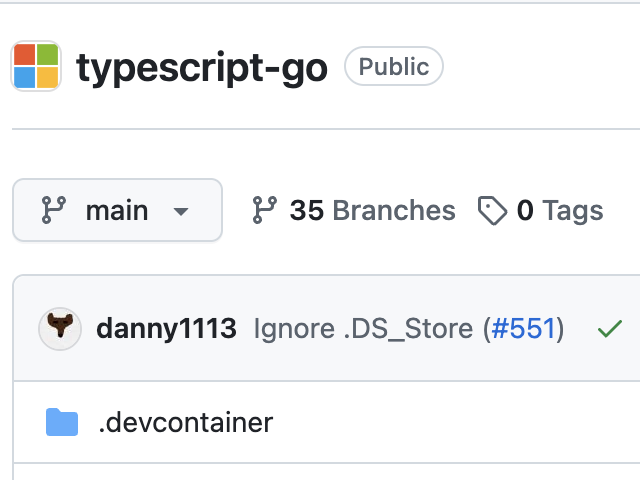Show the green checkmark commit status
Screen dimensions: 640x480
(610, 329)
